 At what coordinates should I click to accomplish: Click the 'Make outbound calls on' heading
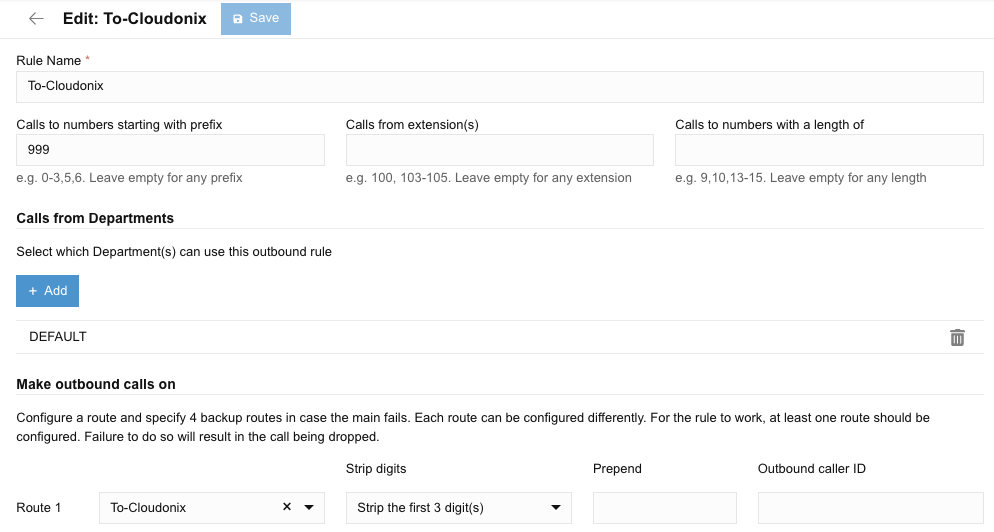point(96,384)
